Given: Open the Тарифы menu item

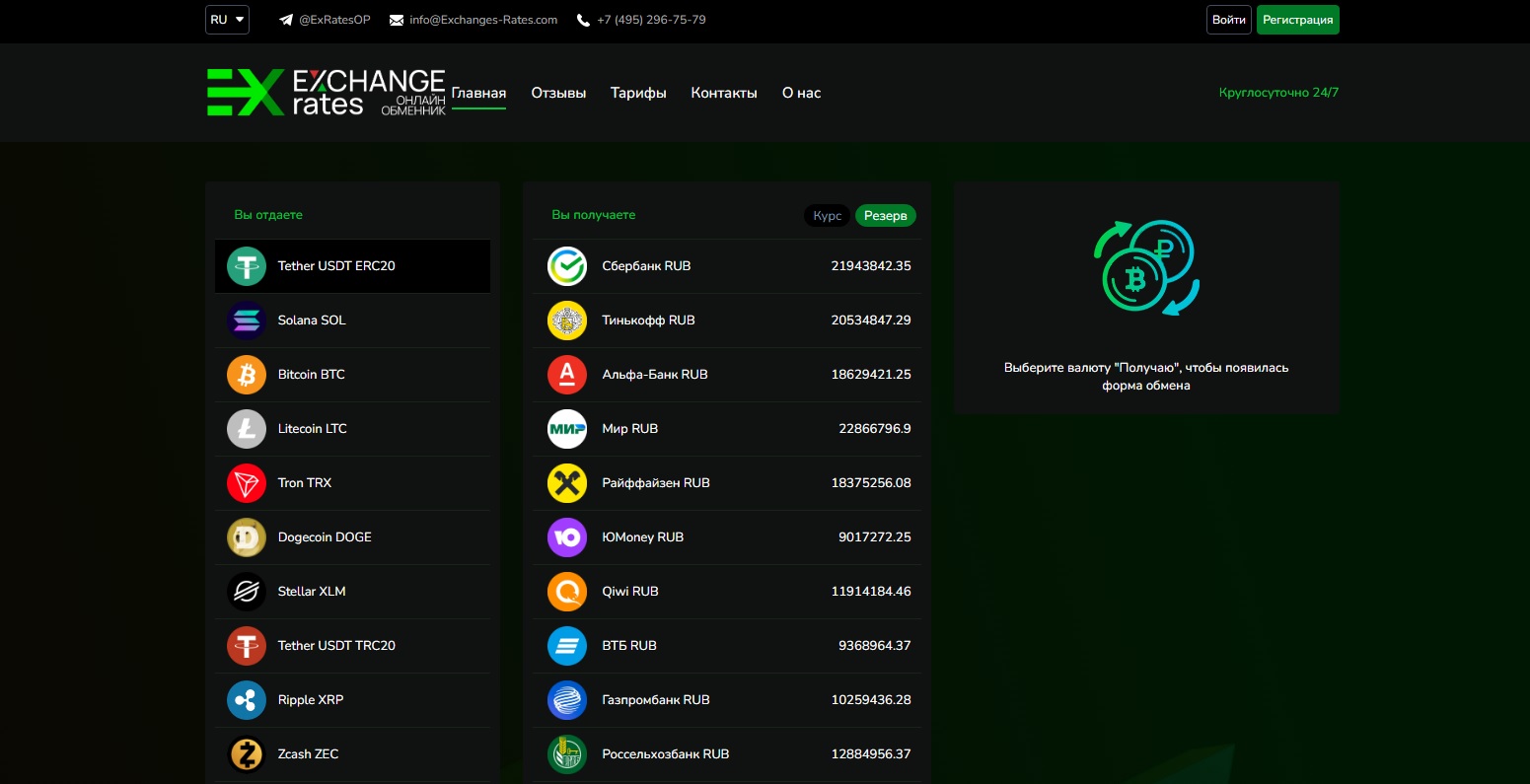Looking at the screenshot, I should [x=638, y=93].
